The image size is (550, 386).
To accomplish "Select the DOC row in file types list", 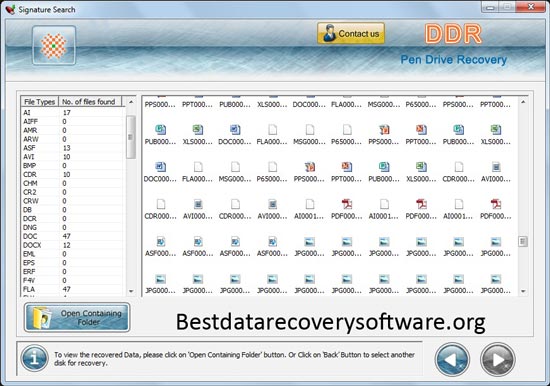I will pos(72,236).
